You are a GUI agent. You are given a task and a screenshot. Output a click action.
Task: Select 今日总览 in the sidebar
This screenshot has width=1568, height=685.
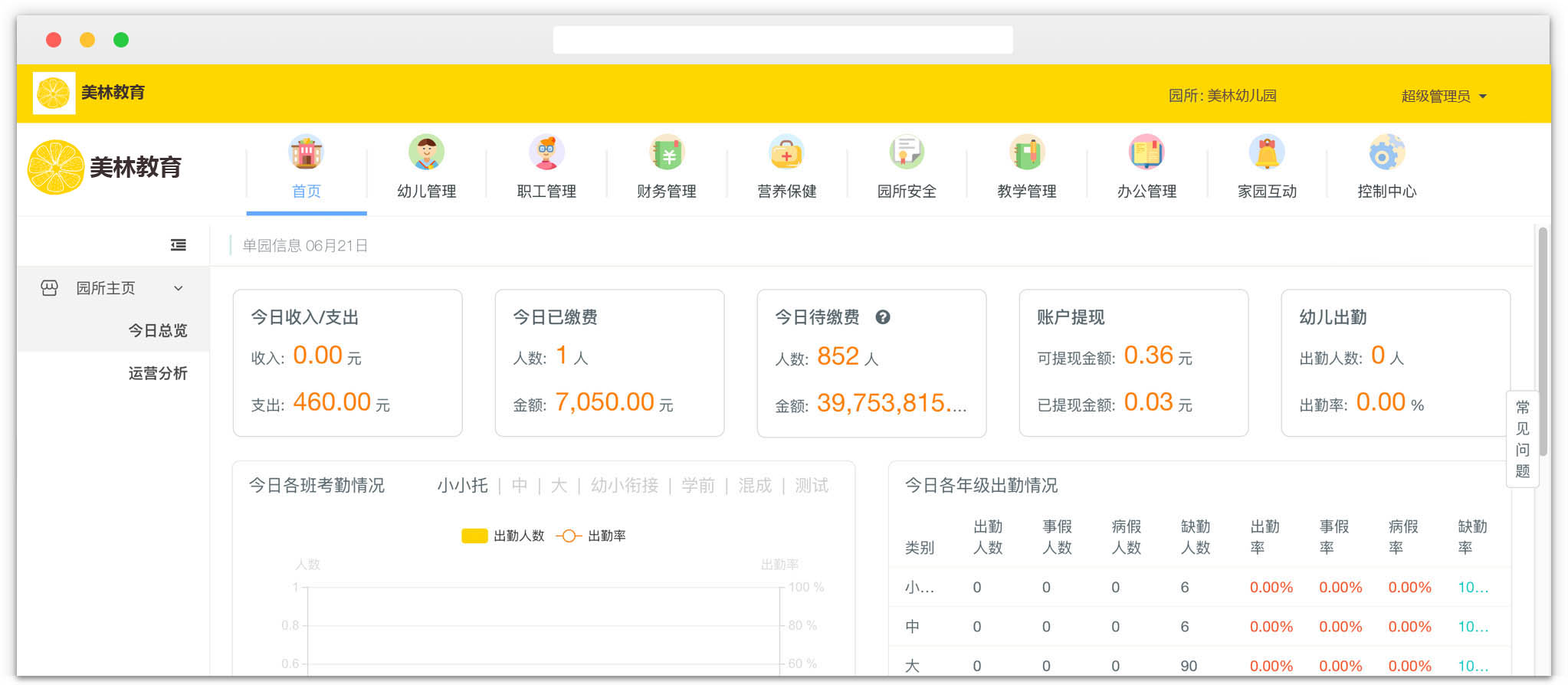coord(158,330)
